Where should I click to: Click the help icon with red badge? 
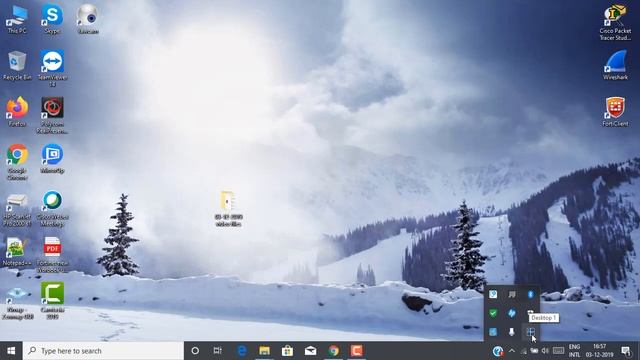[498, 351]
